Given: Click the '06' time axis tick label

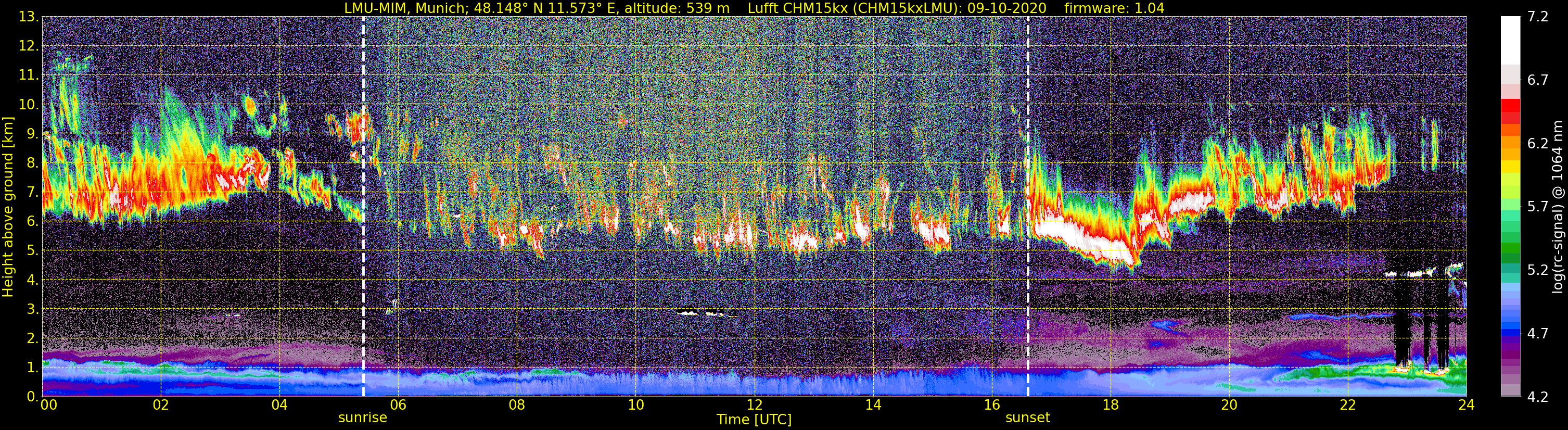Looking at the screenshot, I should point(398,405).
